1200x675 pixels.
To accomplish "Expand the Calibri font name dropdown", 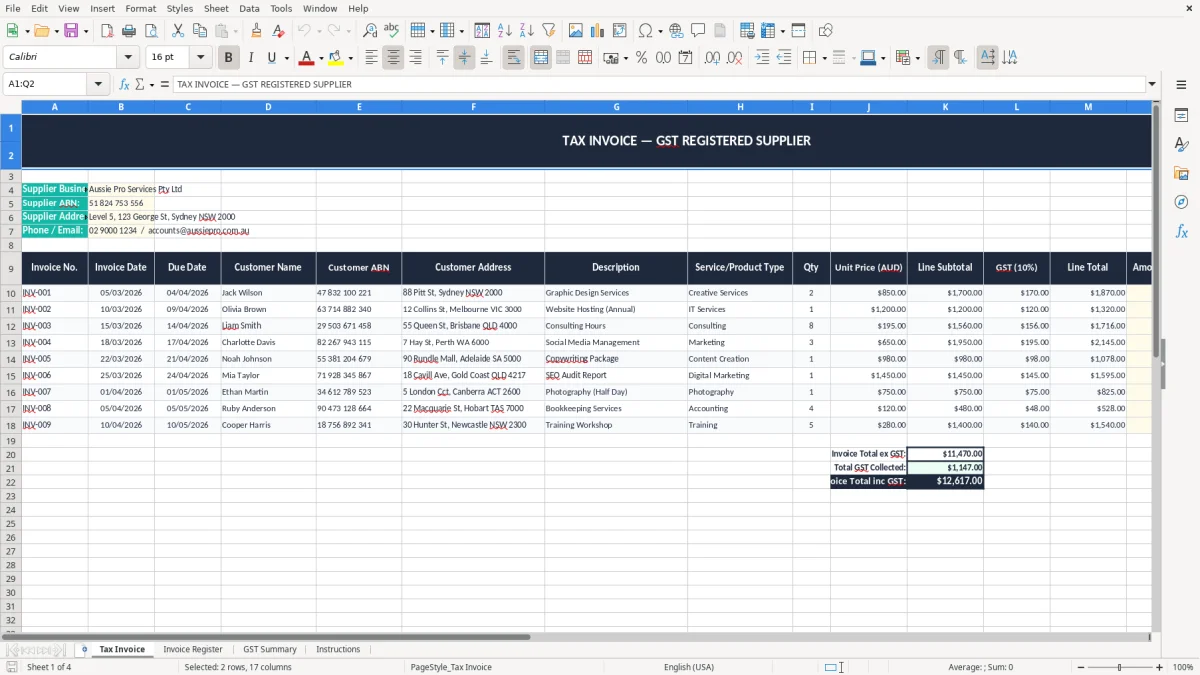I will click(x=128, y=58).
